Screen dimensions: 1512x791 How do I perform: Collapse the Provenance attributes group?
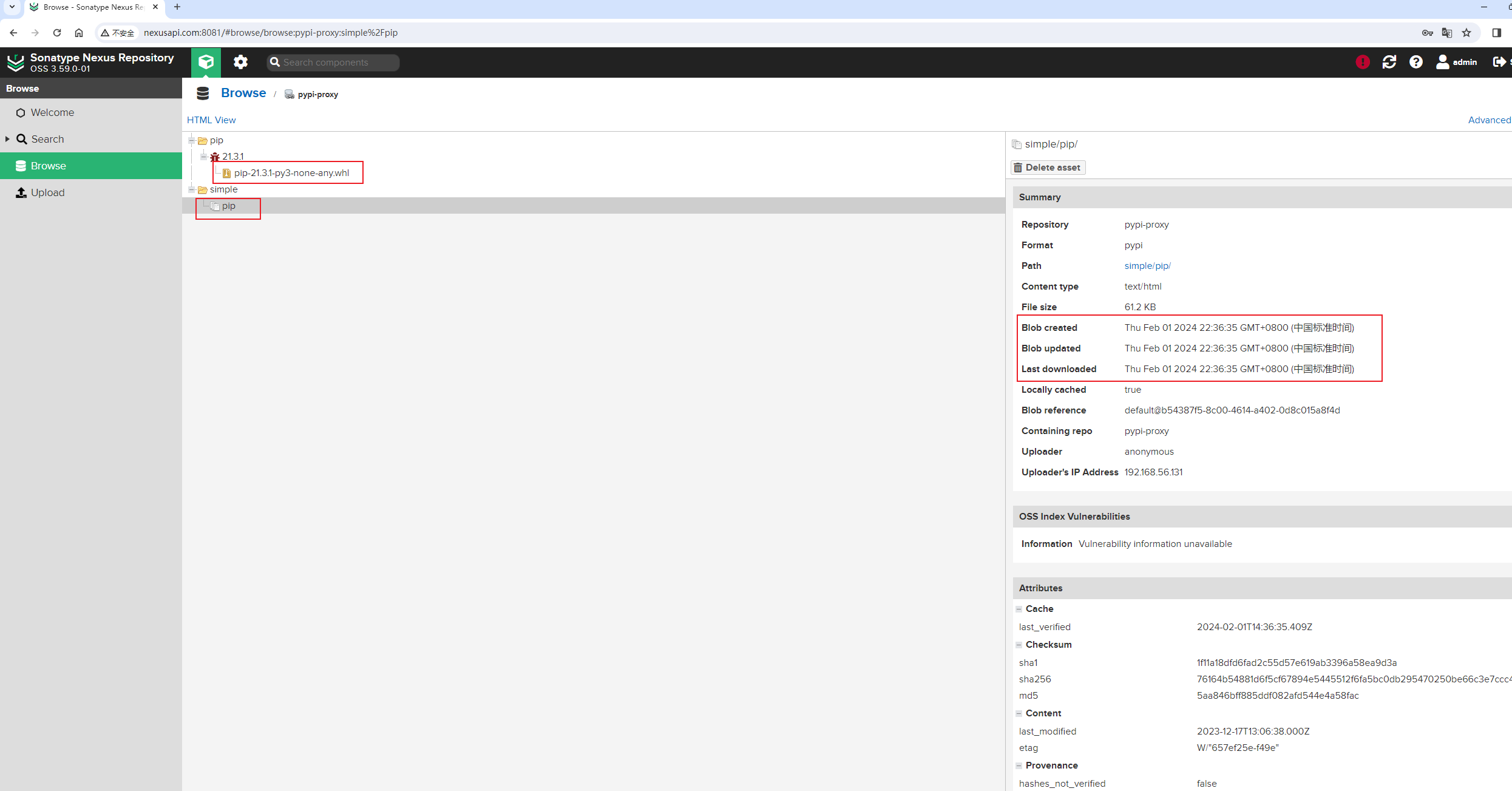1019,766
